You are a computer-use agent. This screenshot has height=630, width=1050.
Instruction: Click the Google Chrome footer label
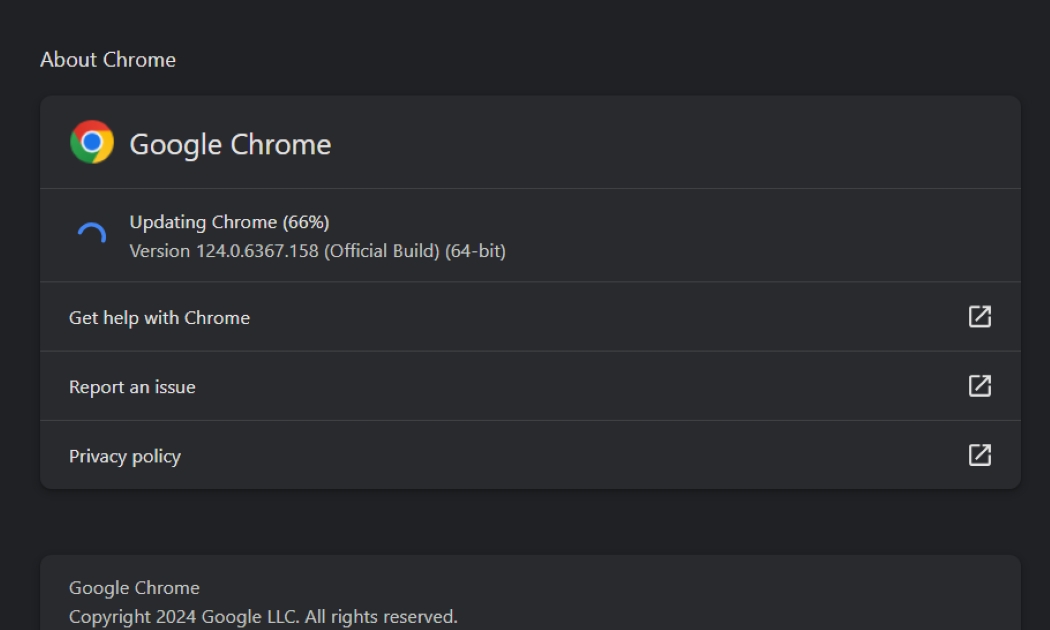133,588
